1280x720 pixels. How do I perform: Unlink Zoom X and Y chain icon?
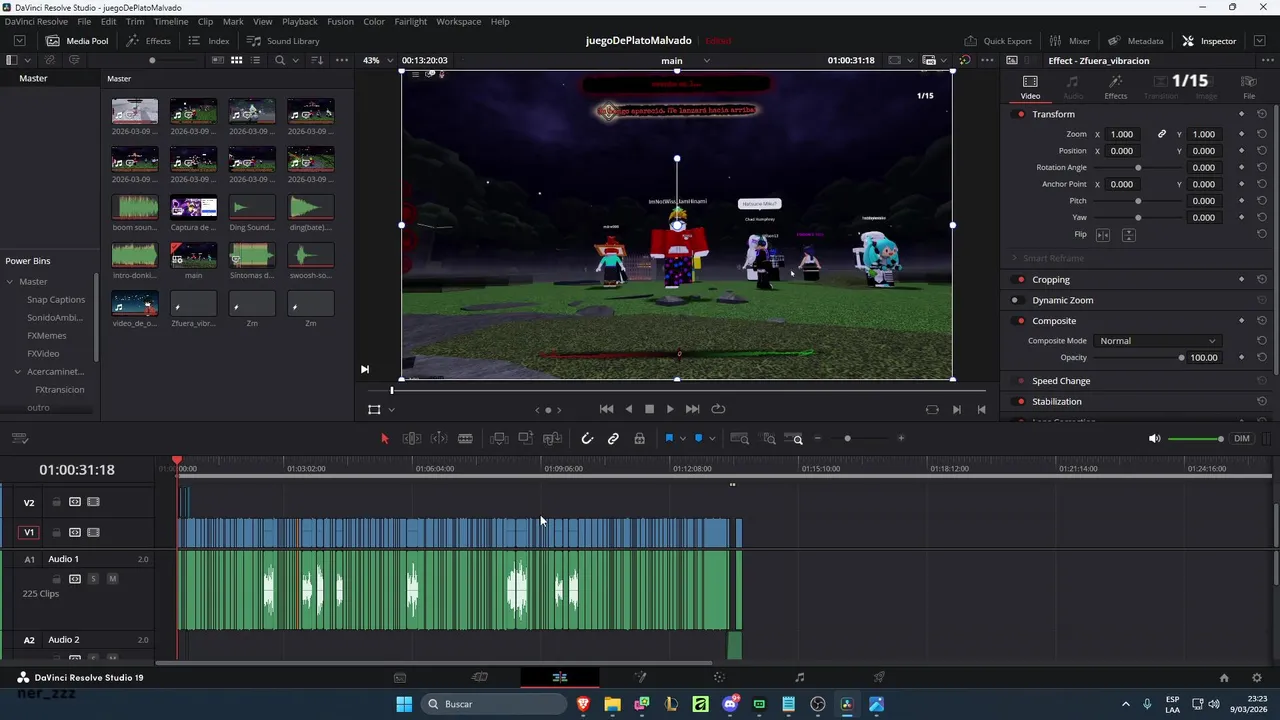coord(1162,134)
